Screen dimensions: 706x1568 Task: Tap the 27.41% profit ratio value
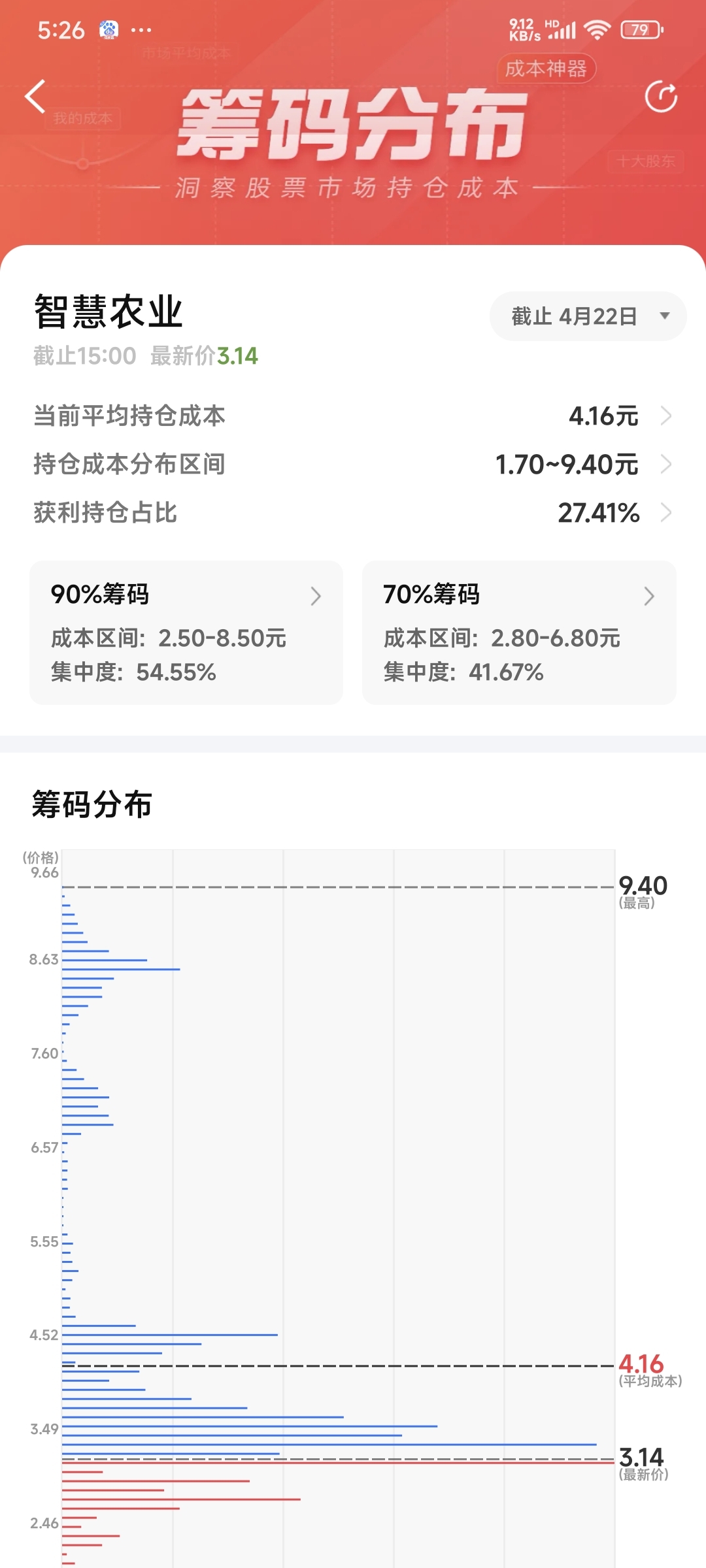(599, 513)
